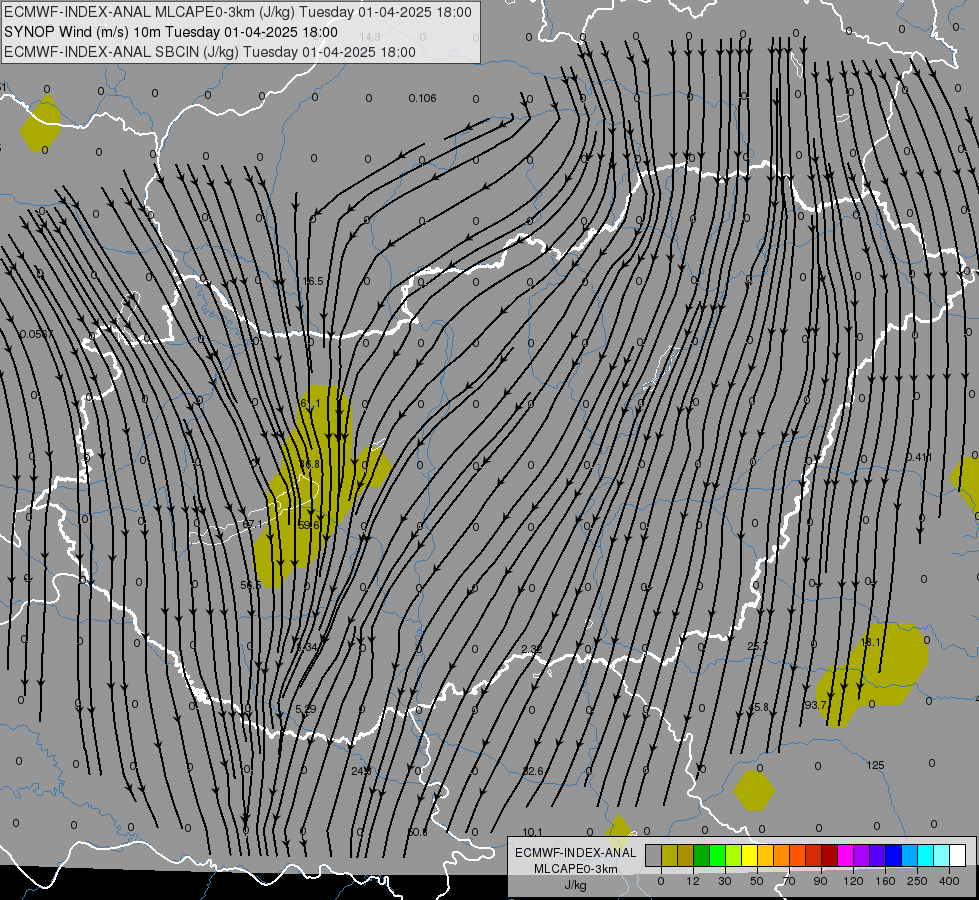Click the map value 10.1
The width and height of the screenshot is (979, 900).
coord(533,833)
